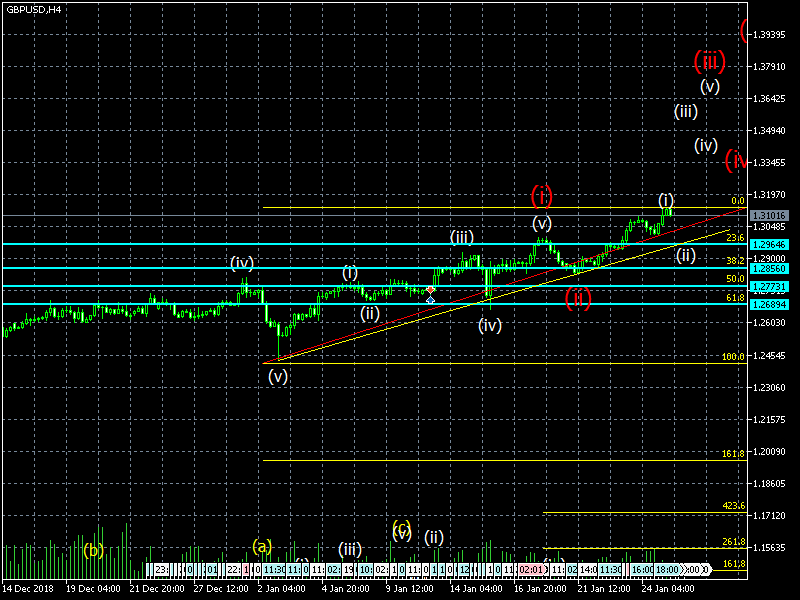
Task: Select the red (i) wave label
Action: click(x=541, y=196)
